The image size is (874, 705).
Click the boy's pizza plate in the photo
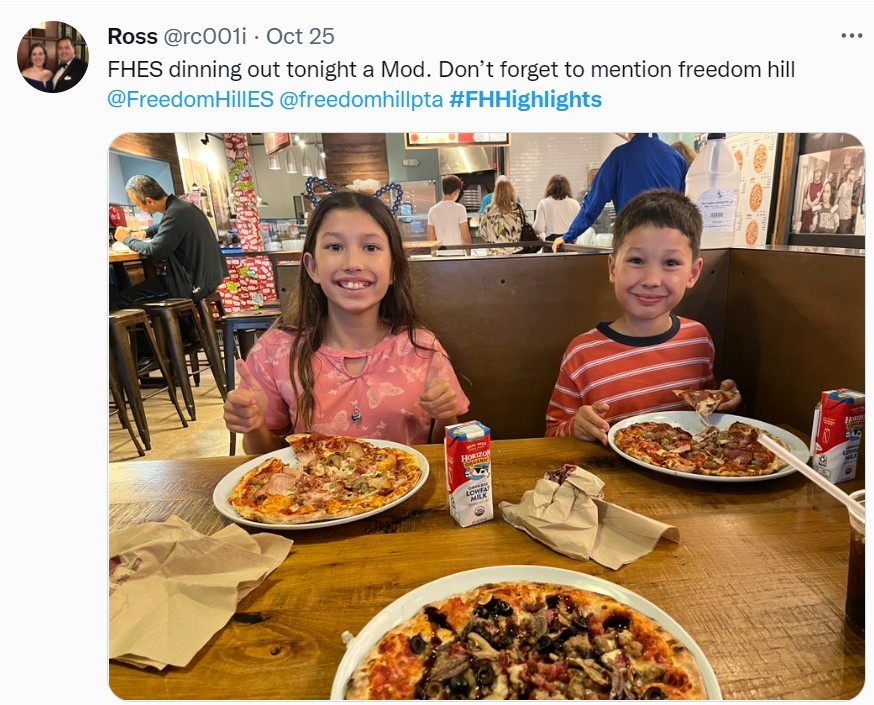(707, 446)
